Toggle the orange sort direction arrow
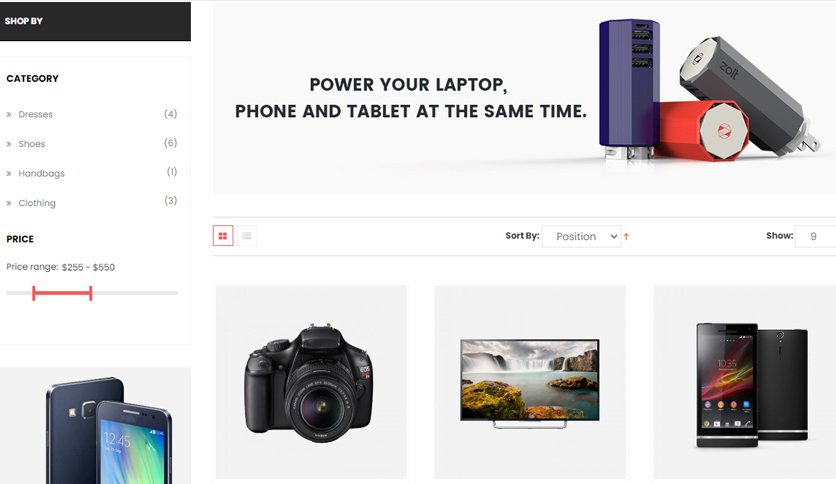Screen dimensions: 836x484 tap(626, 237)
